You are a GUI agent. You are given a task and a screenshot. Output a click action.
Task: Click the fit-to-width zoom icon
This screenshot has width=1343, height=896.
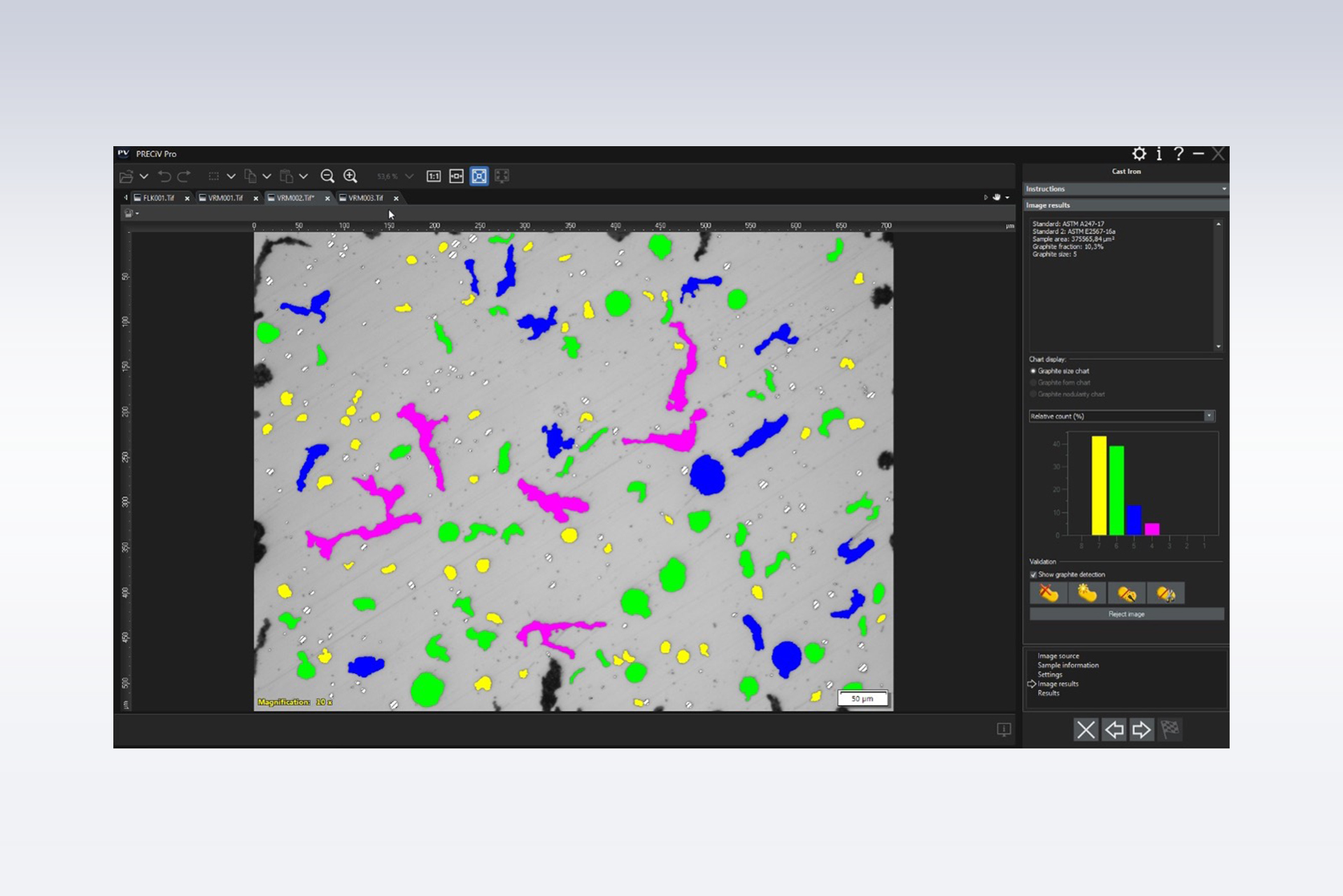pyautogui.click(x=456, y=176)
